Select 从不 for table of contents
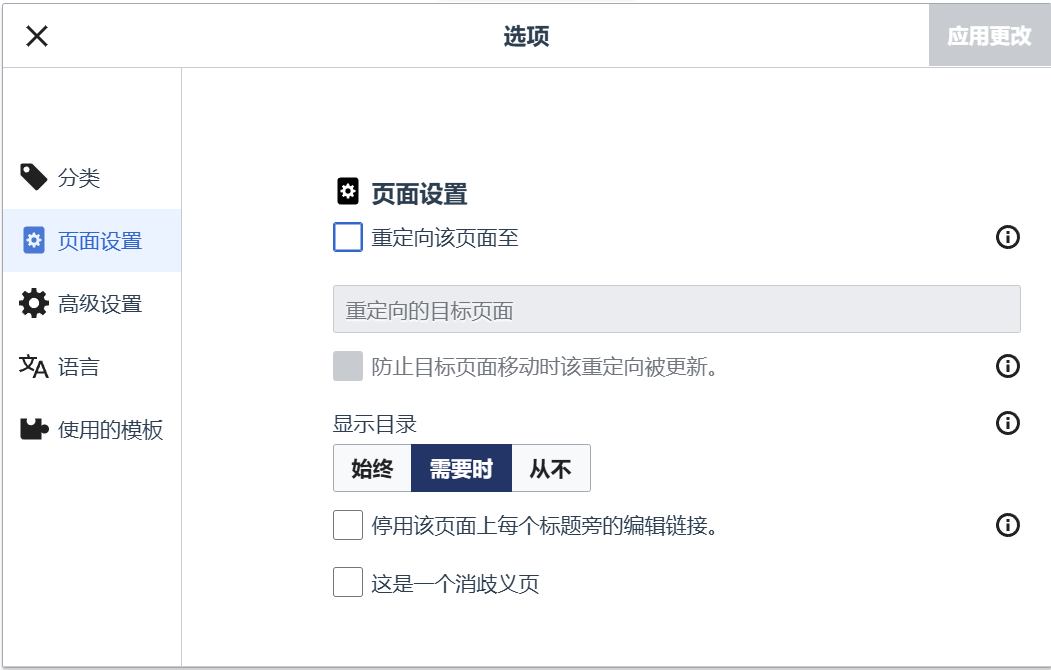The height and width of the screenshot is (670, 1051). point(550,468)
